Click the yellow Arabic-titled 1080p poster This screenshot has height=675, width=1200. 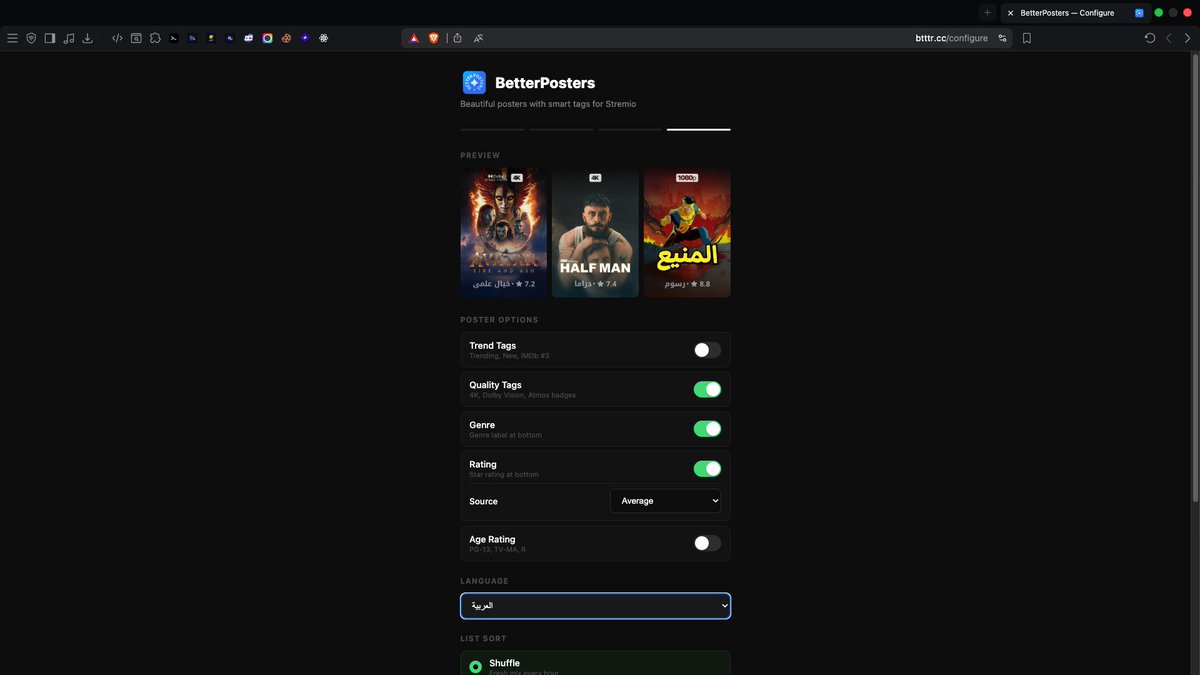[687, 233]
